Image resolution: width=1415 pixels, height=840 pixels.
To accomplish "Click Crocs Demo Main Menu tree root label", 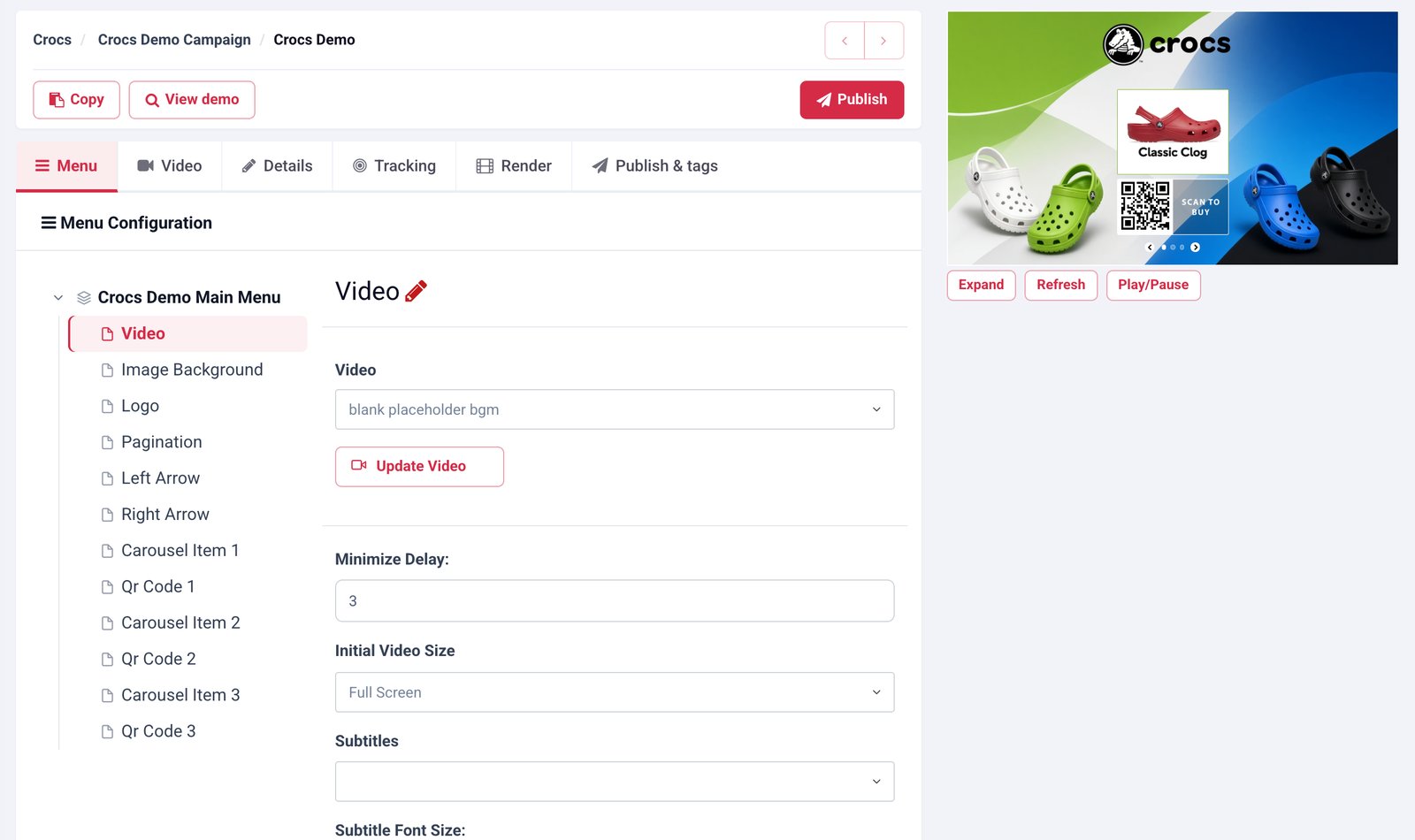I will pos(189,298).
